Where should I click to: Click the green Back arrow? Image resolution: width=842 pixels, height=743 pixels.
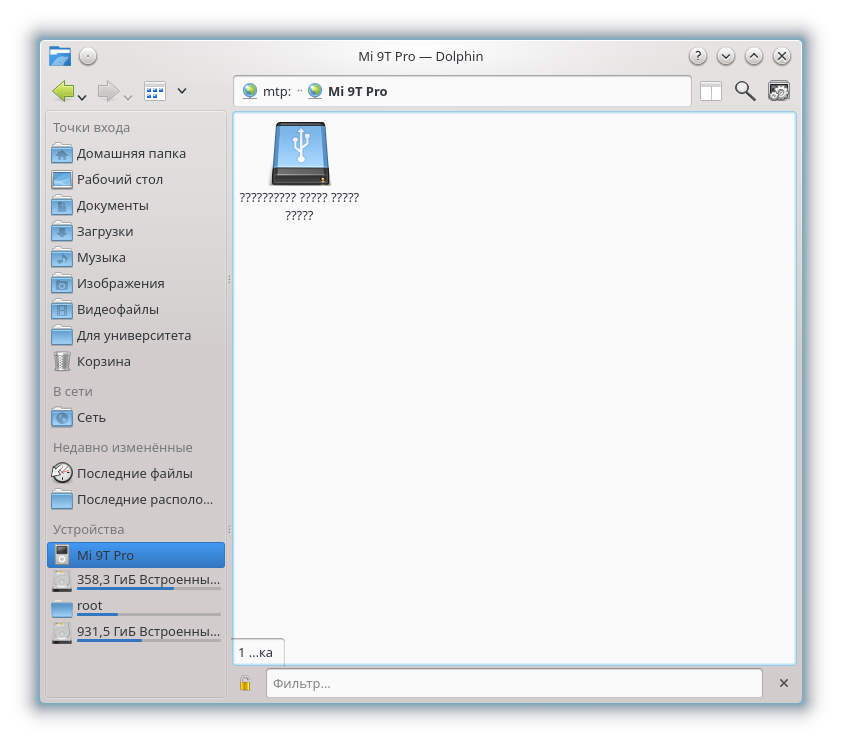tap(64, 92)
